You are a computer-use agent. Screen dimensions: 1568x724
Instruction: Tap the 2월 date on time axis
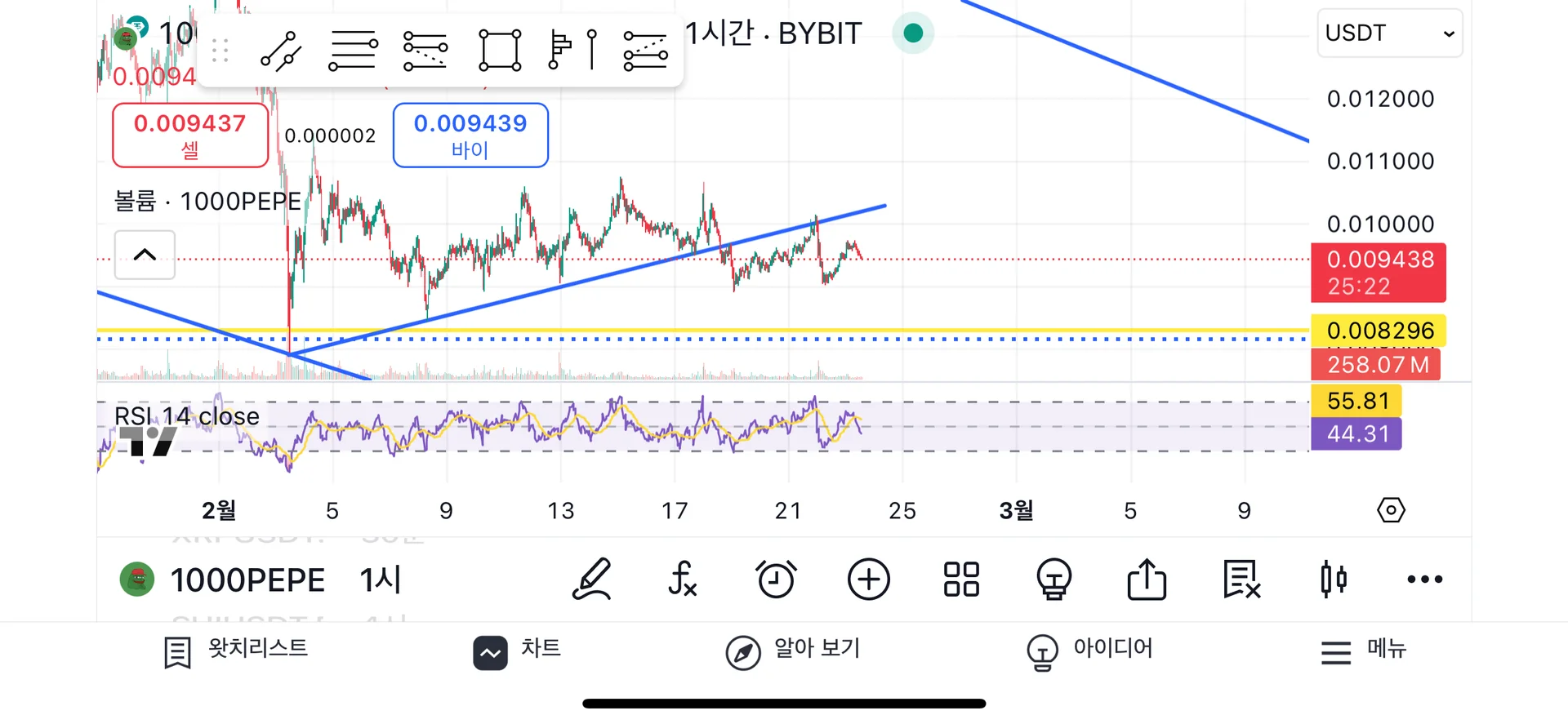click(x=219, y=511)
